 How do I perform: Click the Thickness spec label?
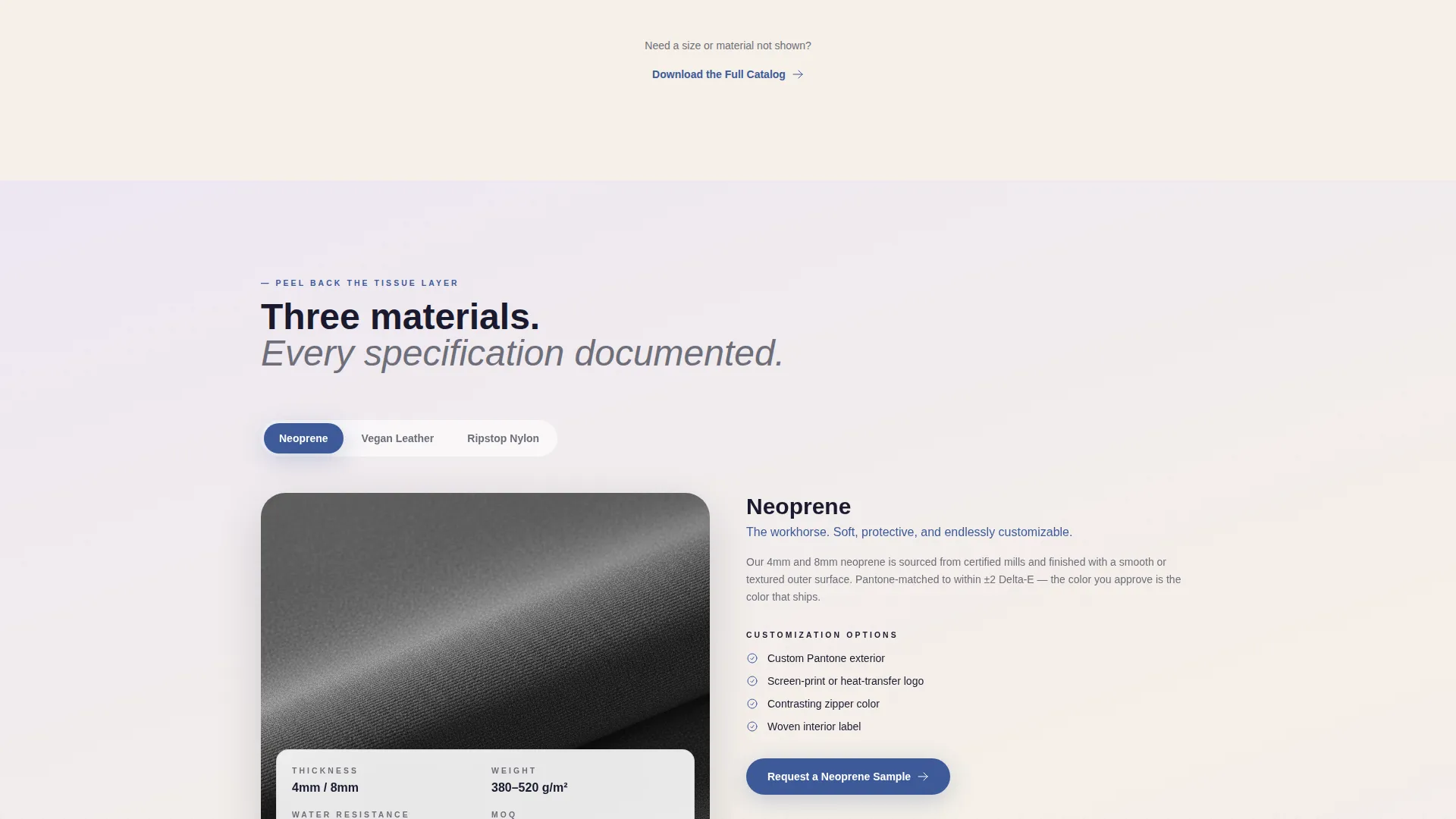pyautogui.click(x=325, y=770)
